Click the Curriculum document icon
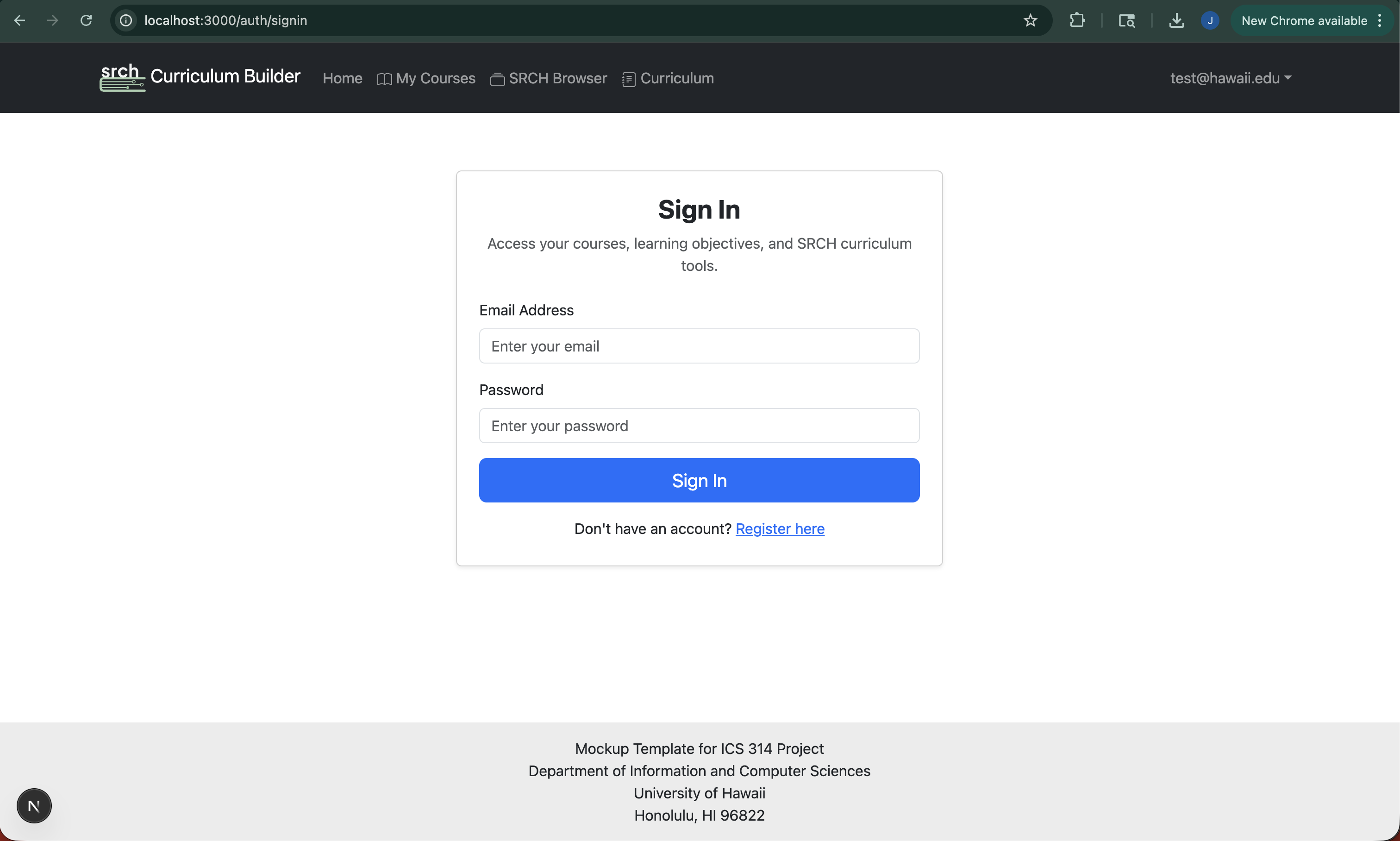Viewport: 1400px width, 841px height. click(628, 79)
